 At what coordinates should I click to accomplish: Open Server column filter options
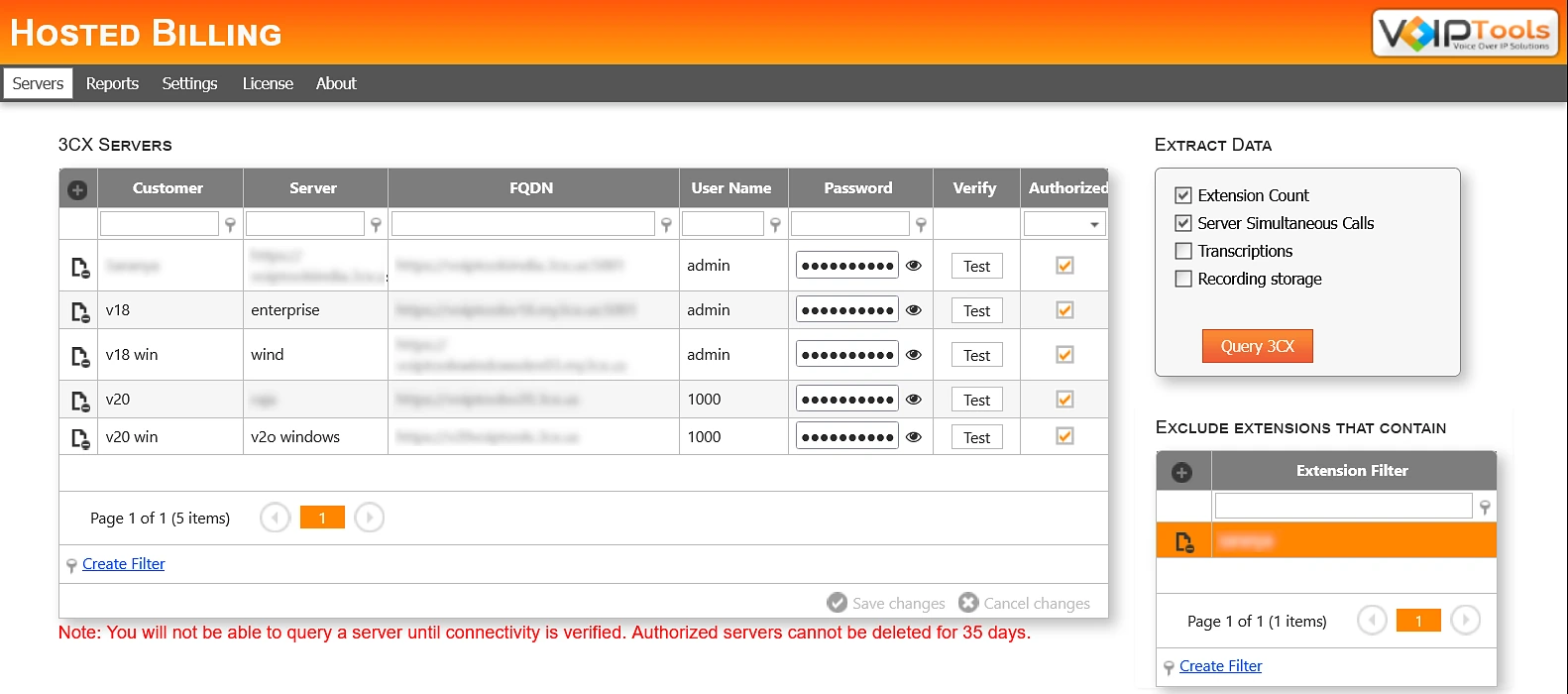point(376,225)
